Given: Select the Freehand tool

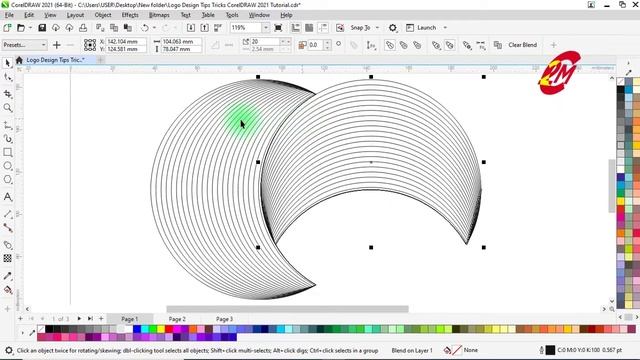Looking at the screenshot, I should [7, 125].
